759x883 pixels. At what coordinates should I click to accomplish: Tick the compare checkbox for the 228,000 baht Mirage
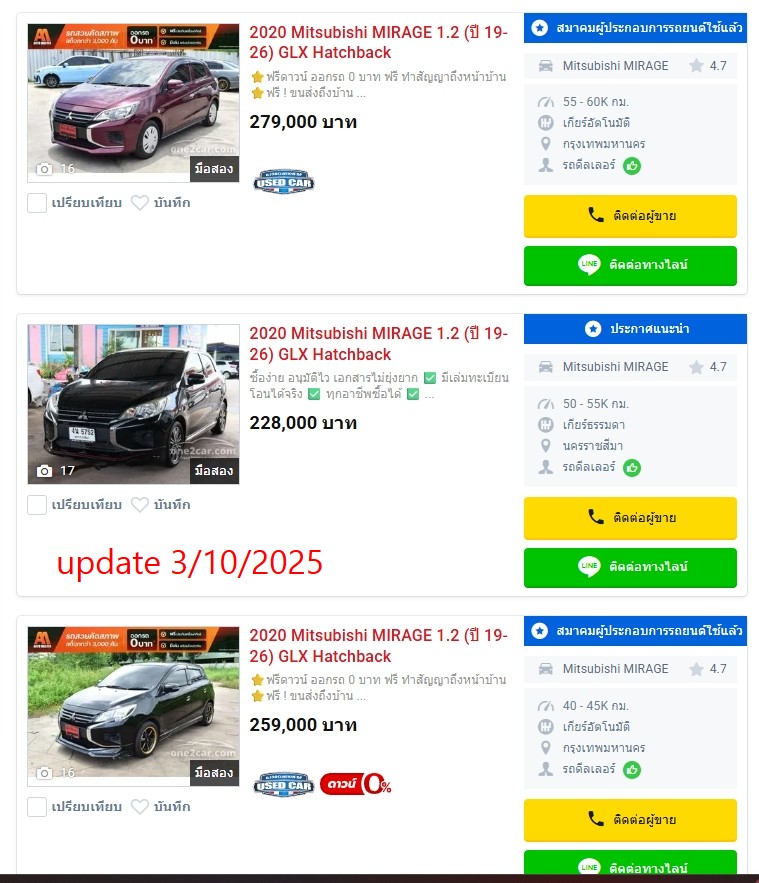point(37,505)
